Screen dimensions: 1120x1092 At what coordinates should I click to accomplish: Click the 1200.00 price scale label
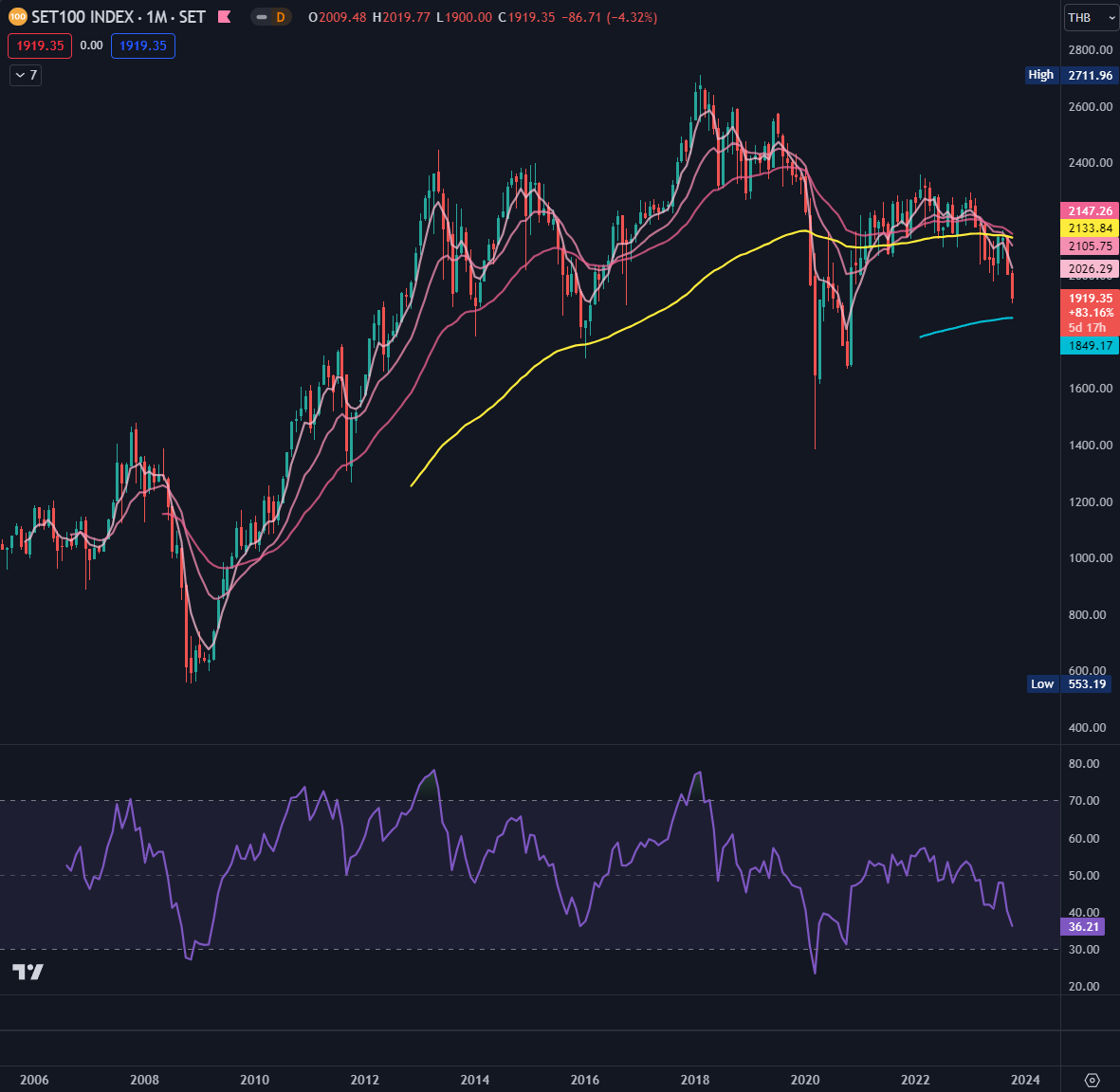1091,502
